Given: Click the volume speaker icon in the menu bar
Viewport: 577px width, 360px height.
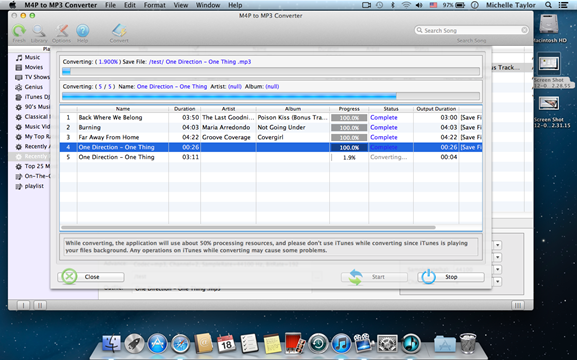Looking at the screenshot, I should pos(419,5).
